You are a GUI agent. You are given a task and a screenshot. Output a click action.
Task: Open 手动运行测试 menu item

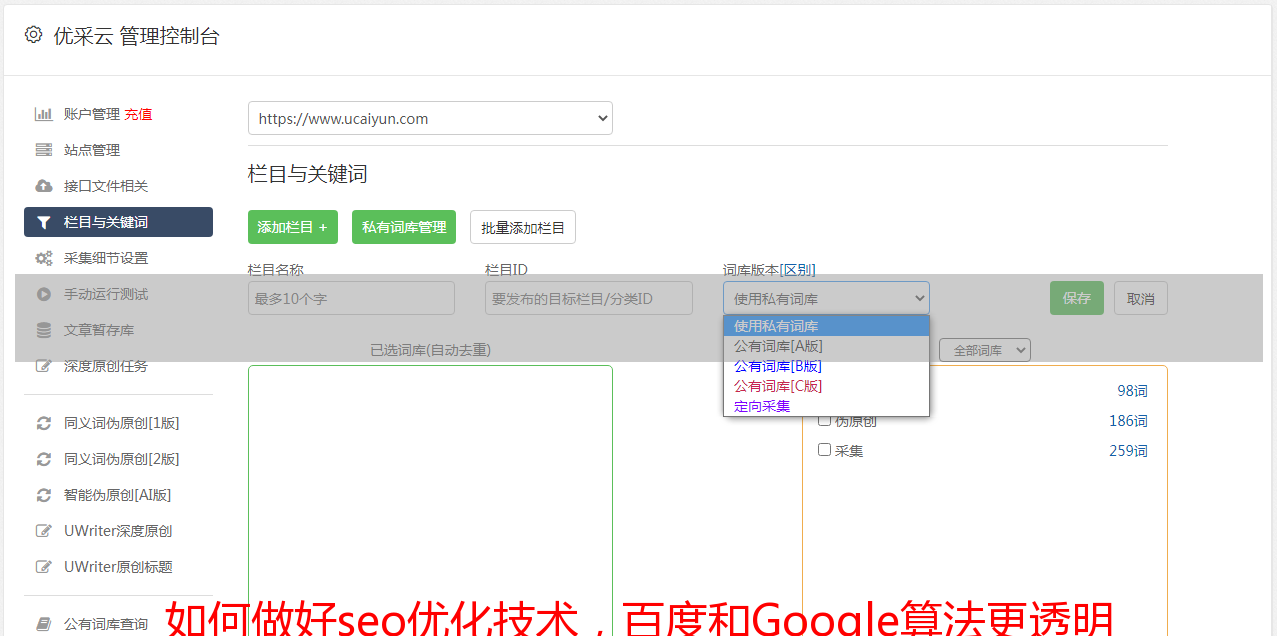pyautogui.click(x=106, y=294)
